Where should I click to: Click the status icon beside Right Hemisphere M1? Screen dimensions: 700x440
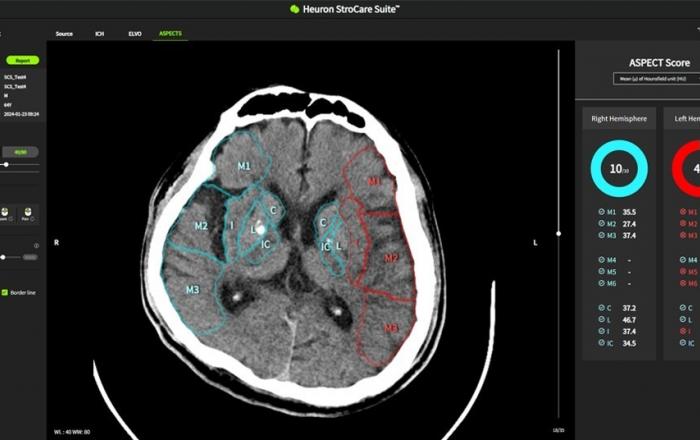pyautogui.click(x=601, y=212)
